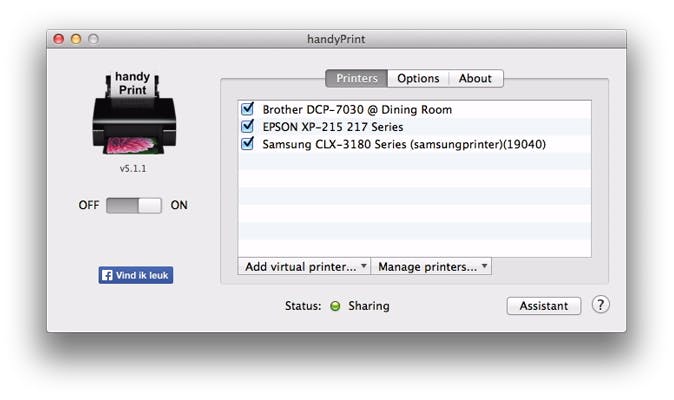Uncheck the EPSON XP-215 217 Series checkbox
Screen dimensions: 674x400
248,126
